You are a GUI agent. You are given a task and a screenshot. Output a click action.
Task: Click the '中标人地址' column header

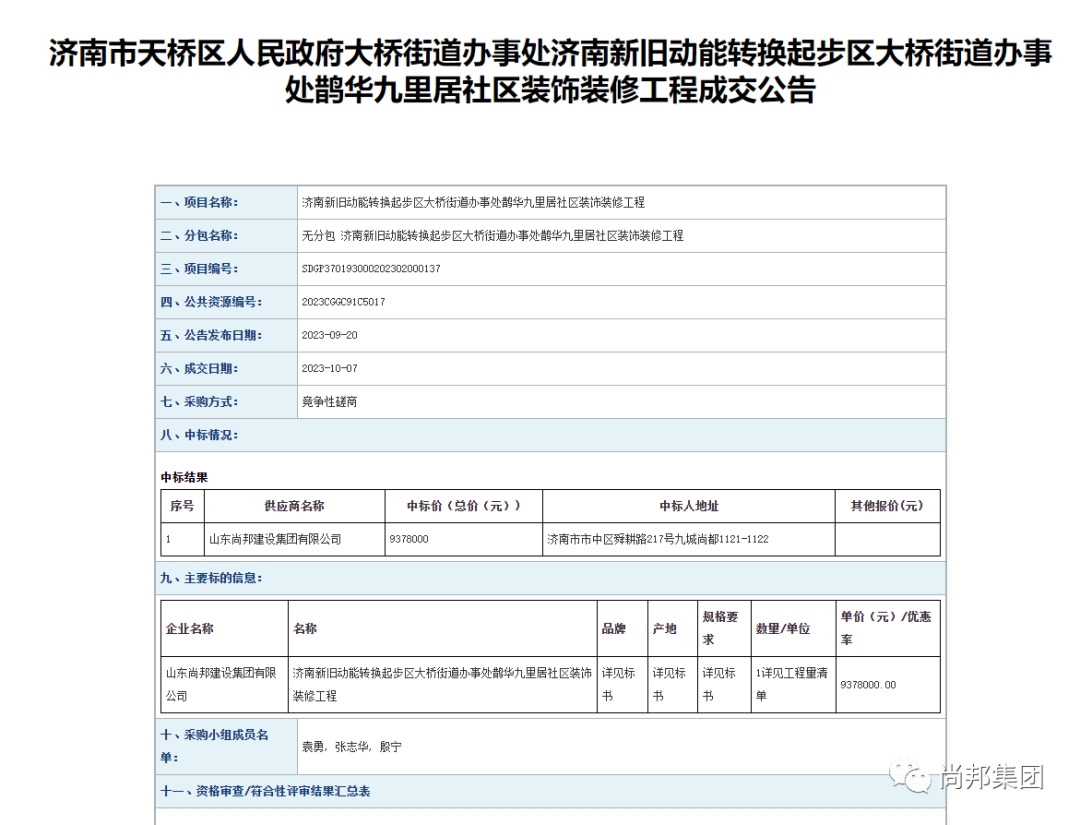(689, 506)
